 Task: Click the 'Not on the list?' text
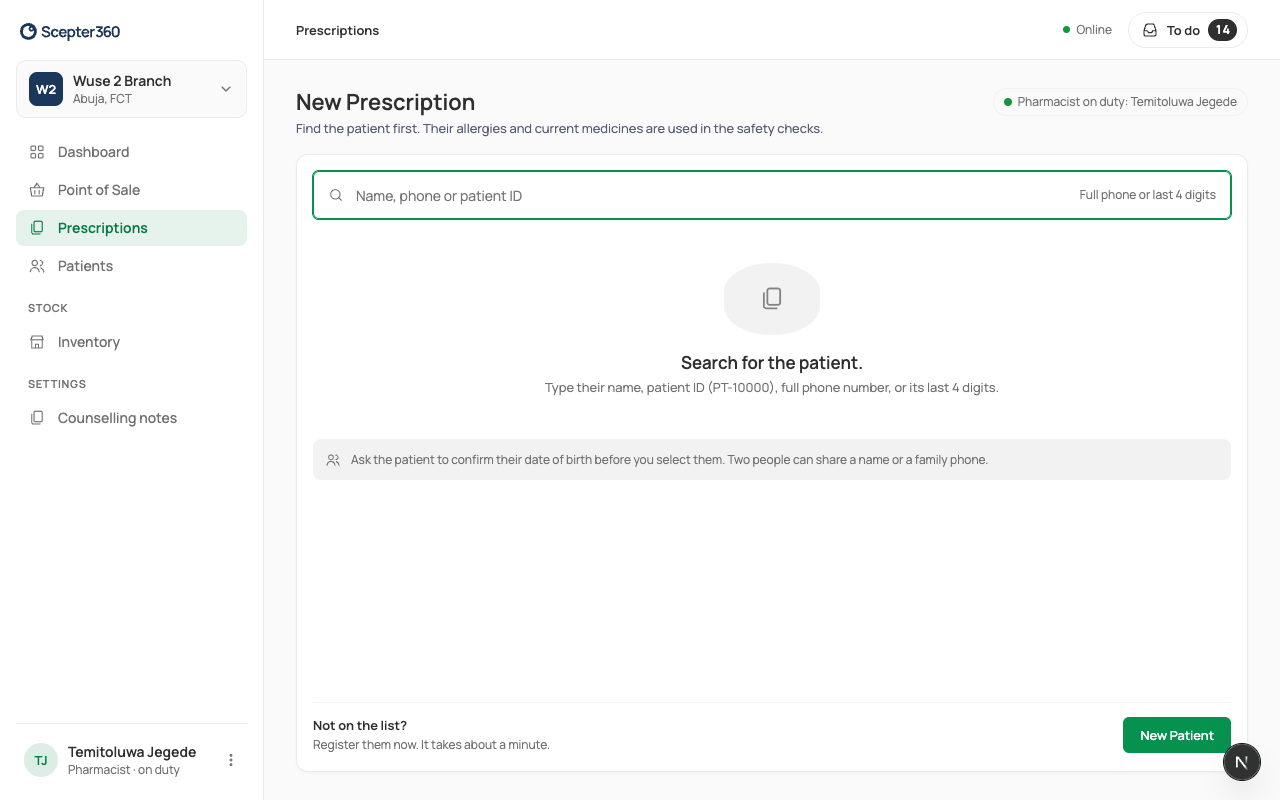click(360, 725)
